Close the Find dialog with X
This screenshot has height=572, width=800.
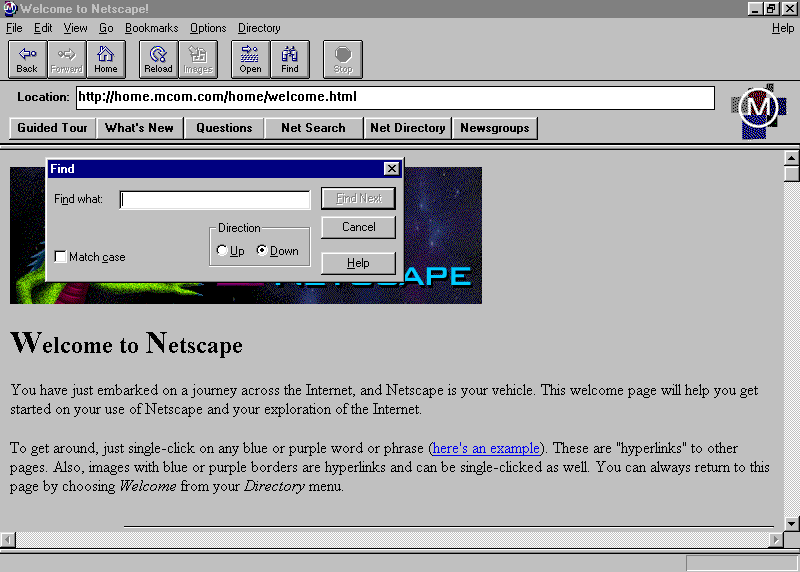(x=391, y=169)
